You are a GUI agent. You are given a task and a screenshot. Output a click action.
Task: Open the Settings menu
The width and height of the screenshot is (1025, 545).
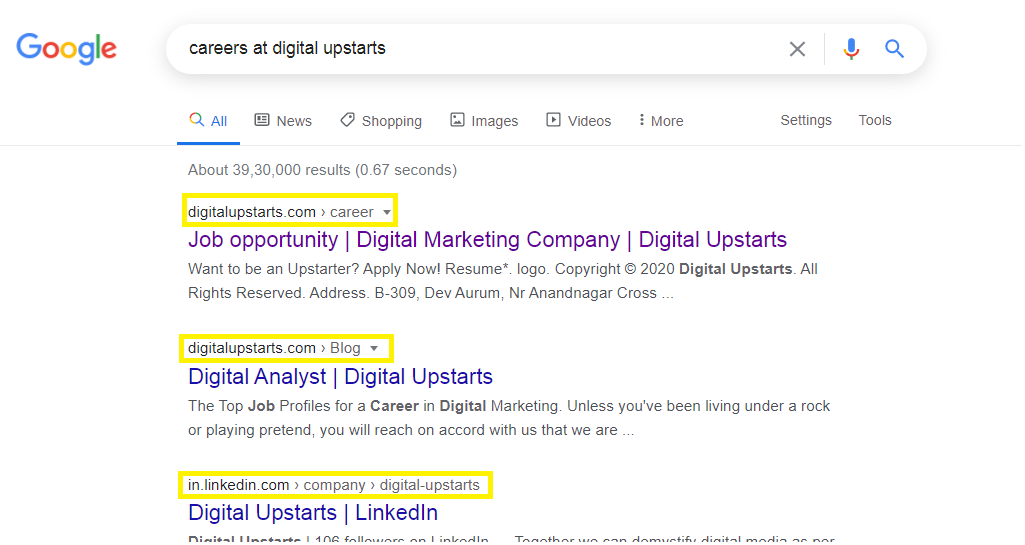806,120
